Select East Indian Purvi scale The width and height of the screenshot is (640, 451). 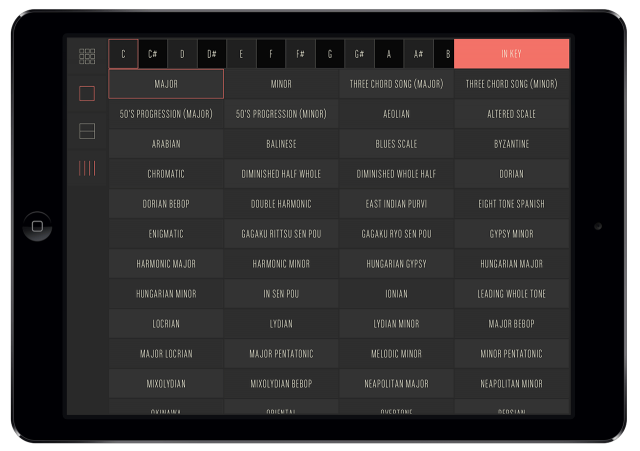pos(396,204)
